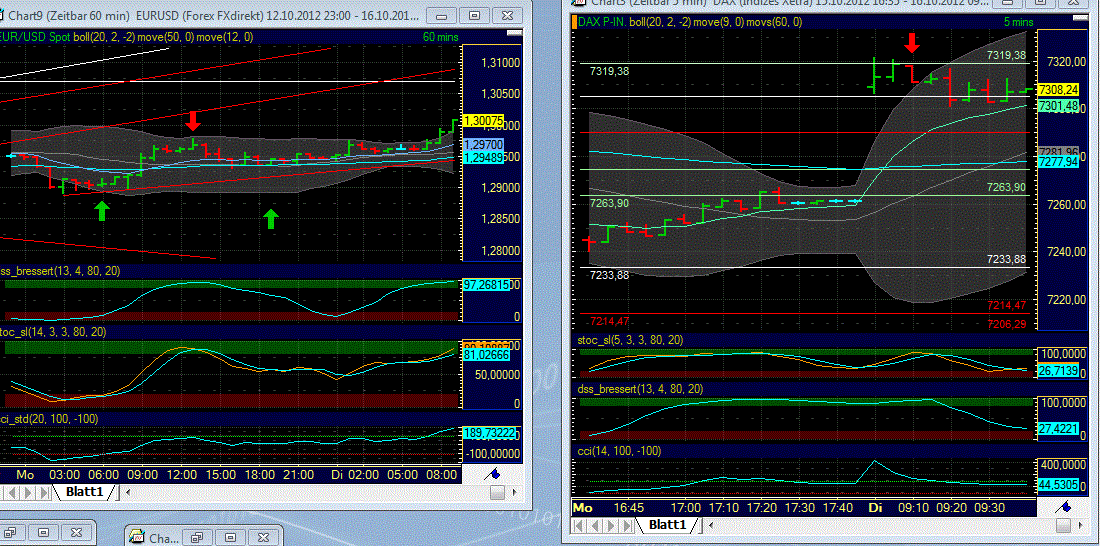Jump to last sheet in DAX chart
This screenshot has height=546, width=1100.
click(x=624, y=525)
